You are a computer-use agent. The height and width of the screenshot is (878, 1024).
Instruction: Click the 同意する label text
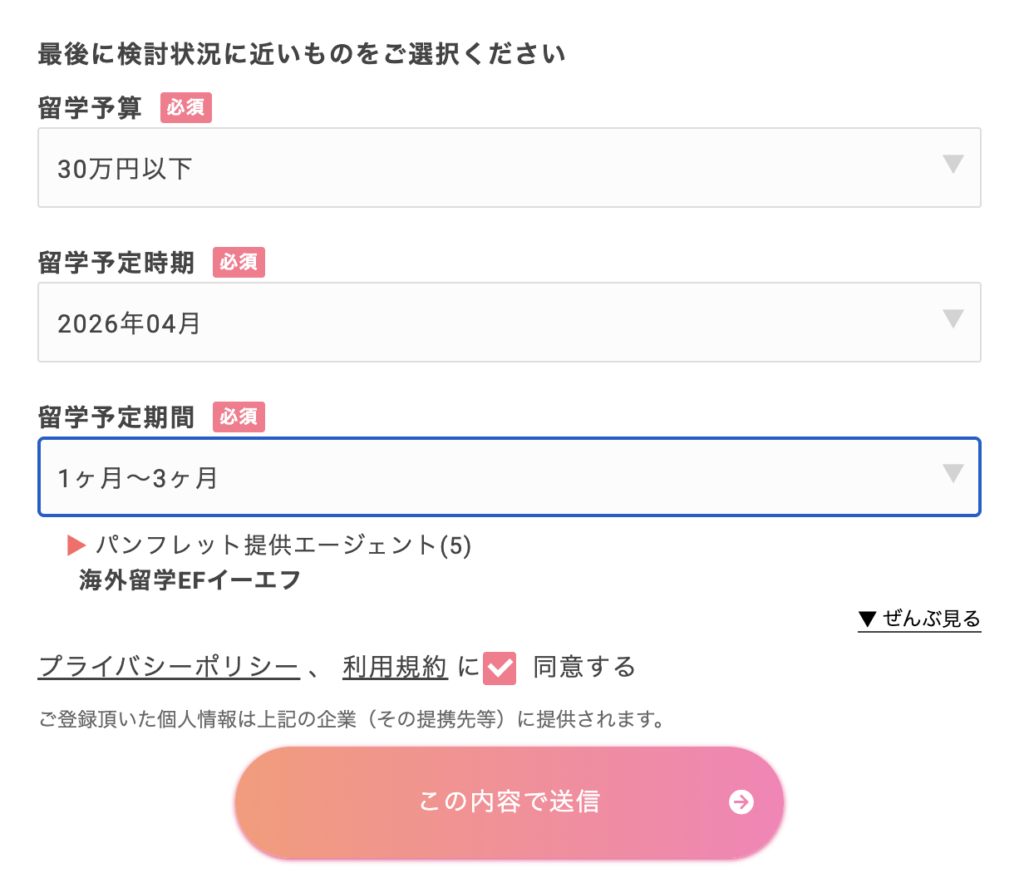pos(584,667)
